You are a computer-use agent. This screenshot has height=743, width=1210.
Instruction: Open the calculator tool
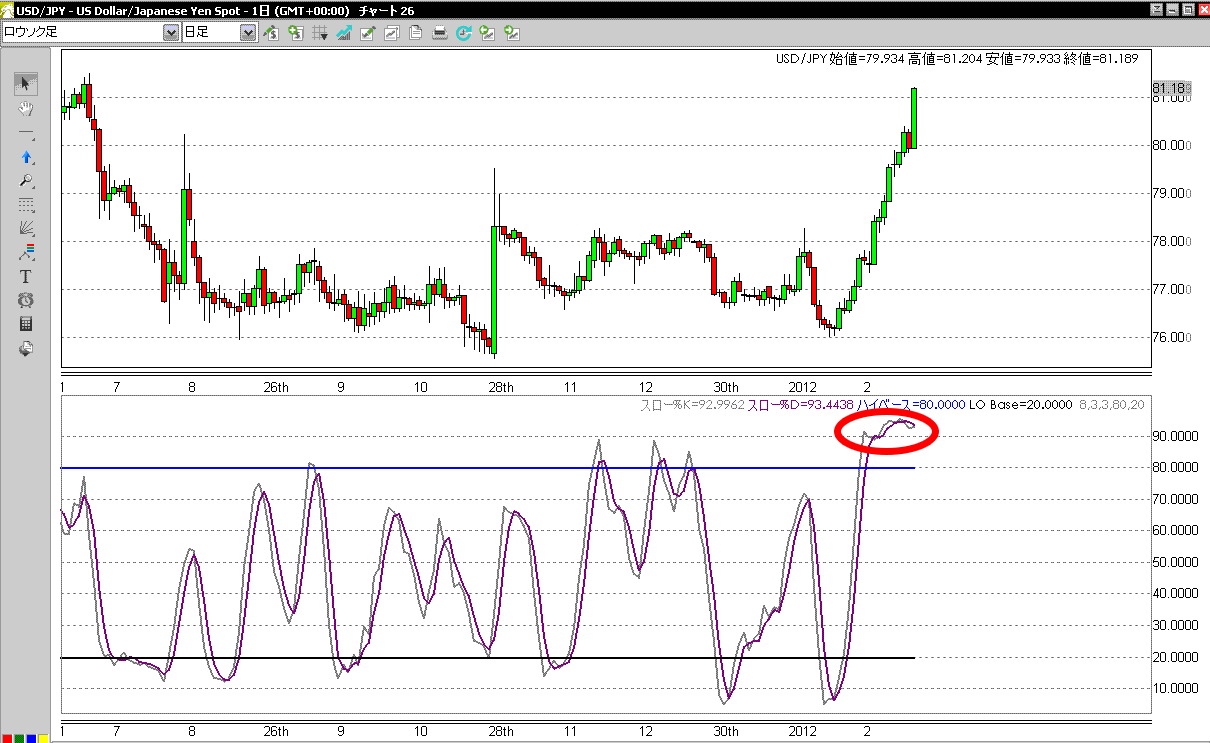26,324
